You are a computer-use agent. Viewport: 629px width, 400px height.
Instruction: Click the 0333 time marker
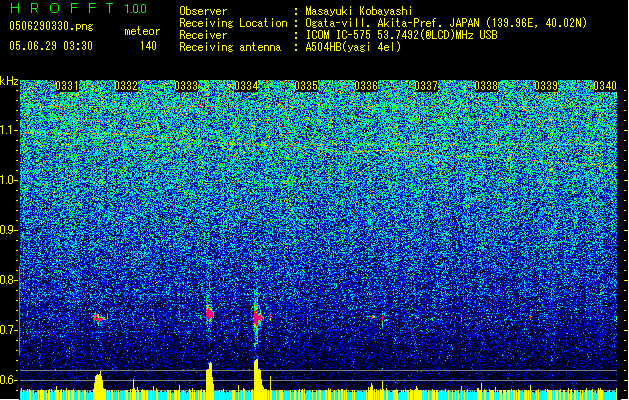(186, 86)
